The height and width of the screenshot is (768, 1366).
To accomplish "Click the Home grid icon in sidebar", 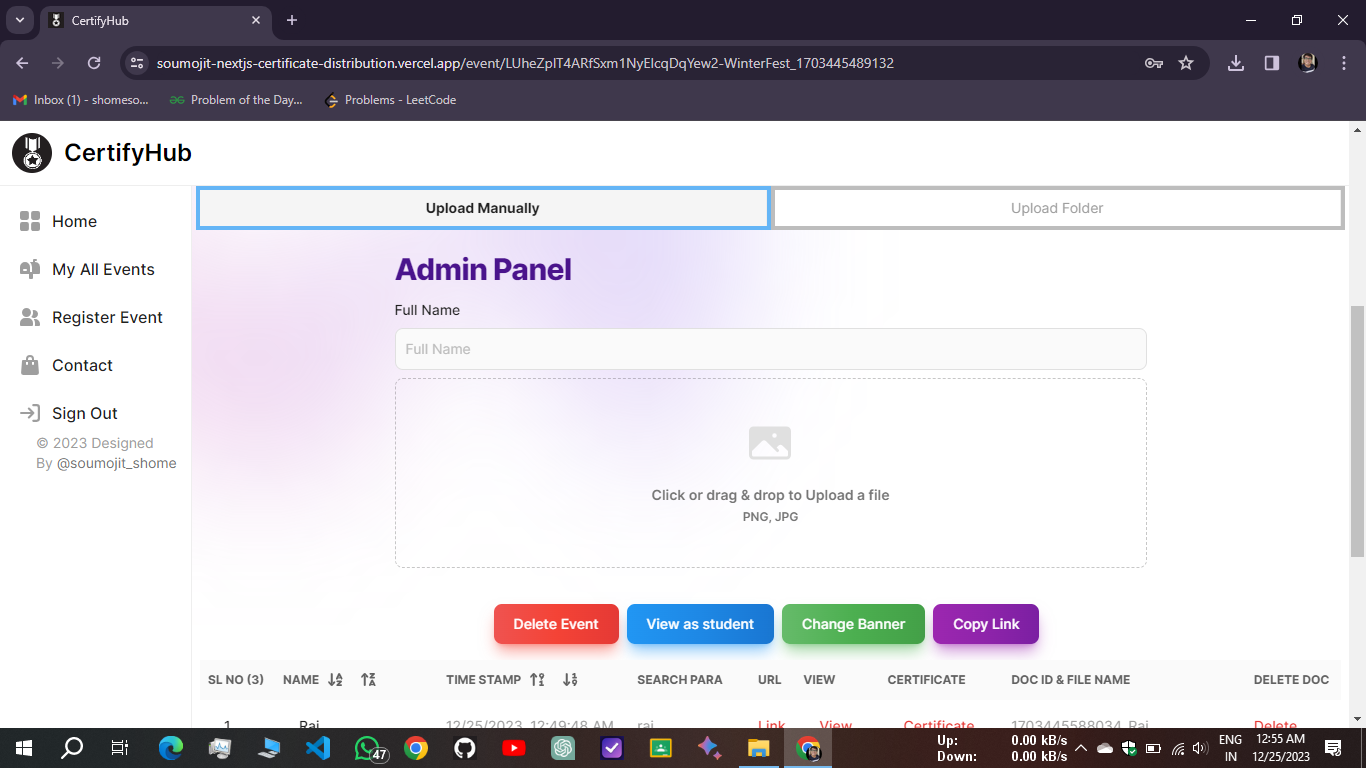I will [30, 221].
